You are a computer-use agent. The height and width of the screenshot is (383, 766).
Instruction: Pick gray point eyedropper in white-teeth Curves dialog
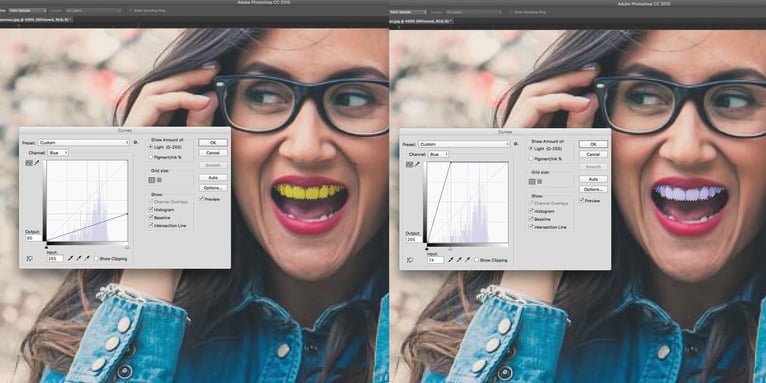459,260
